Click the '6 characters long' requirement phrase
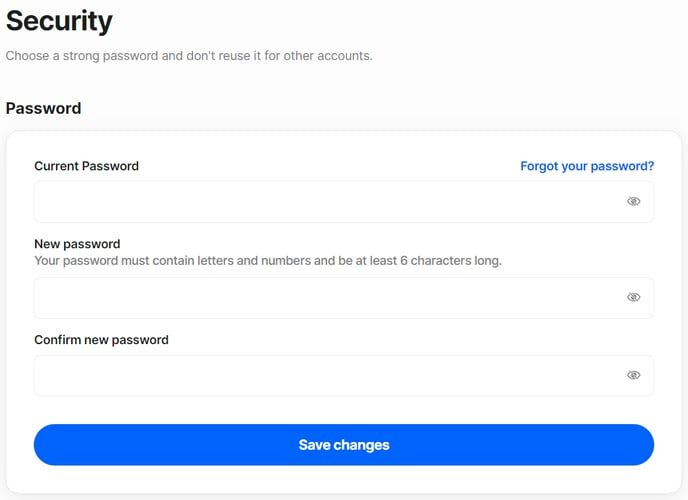This screenshot has height=500, width=688. pyautogui.click(x=451, y=261)
